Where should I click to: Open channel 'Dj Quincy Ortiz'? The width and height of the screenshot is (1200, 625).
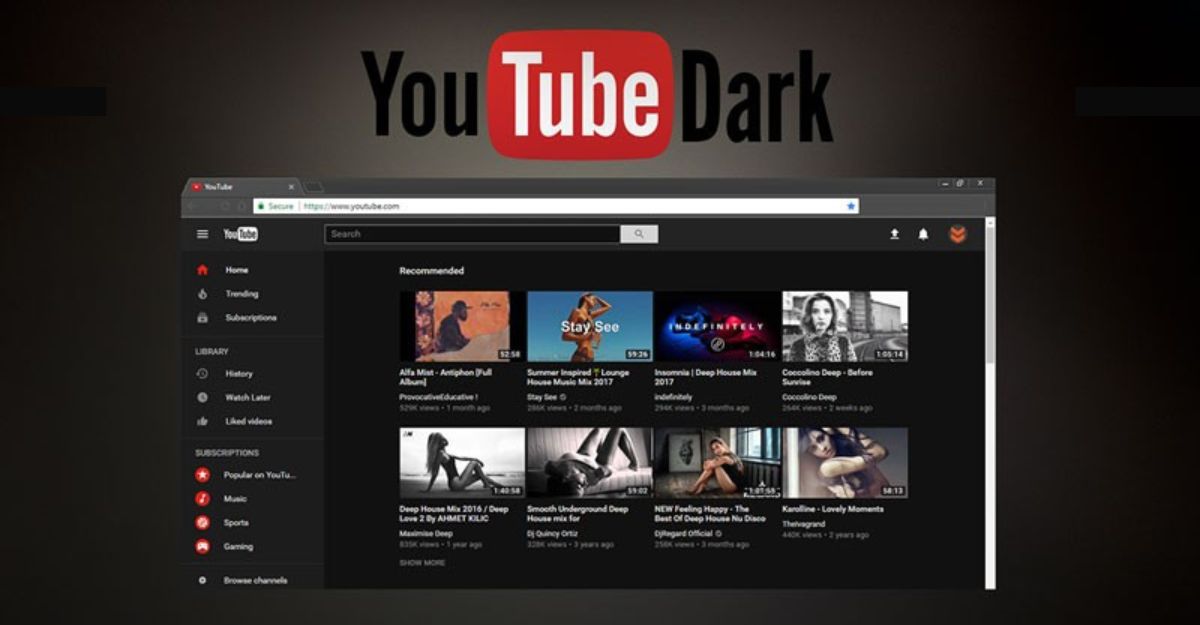(552, 533)
